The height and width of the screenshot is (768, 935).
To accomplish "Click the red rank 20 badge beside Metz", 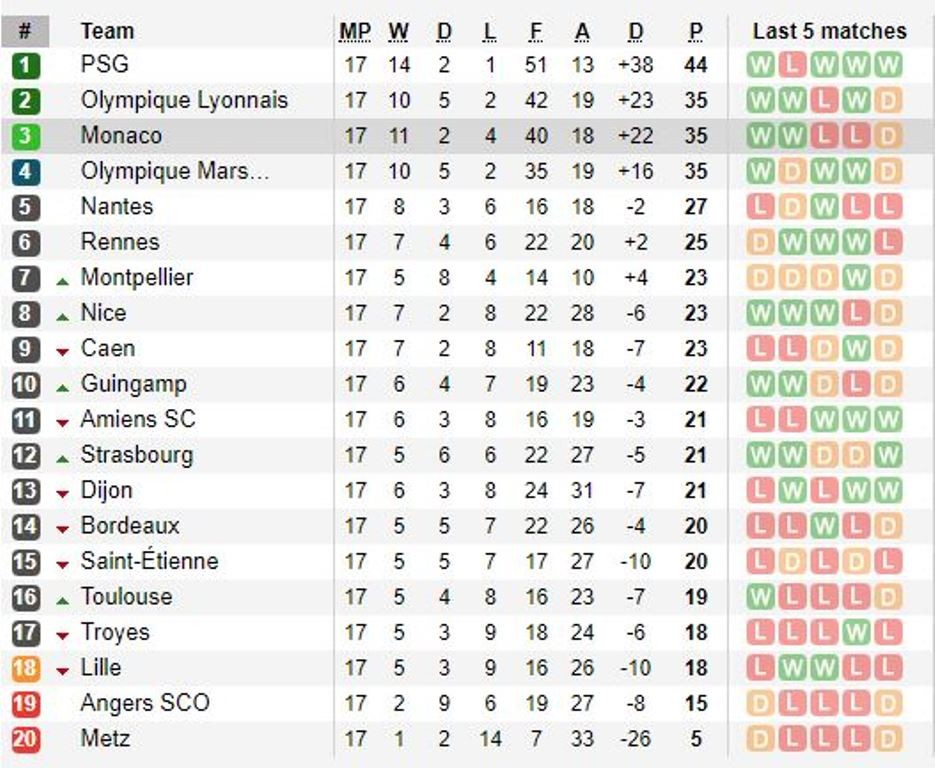I will pyautogui.click(x=26, y=739).
